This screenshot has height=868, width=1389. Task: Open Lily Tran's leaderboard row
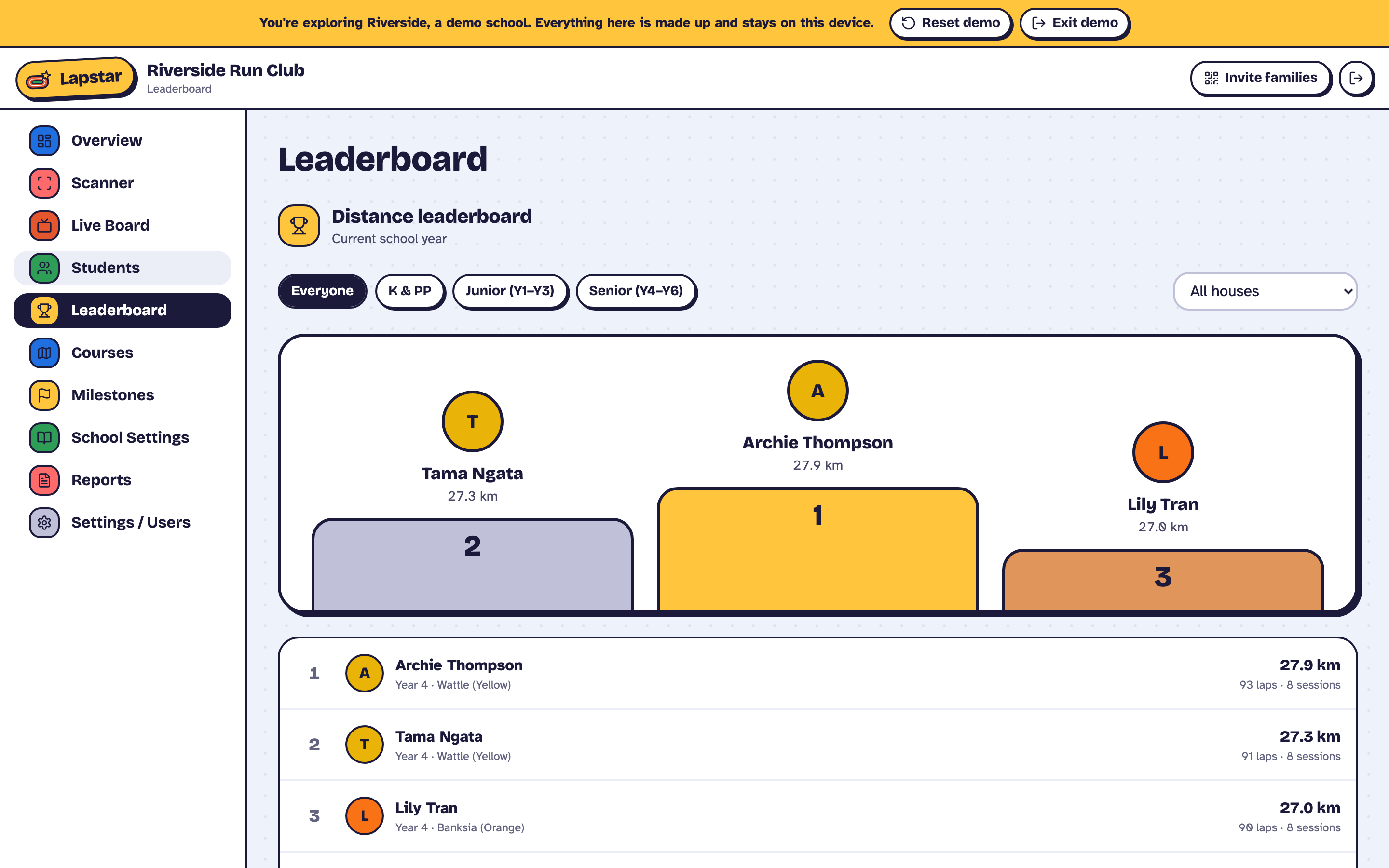pyautogui.click(x=818, y=816)
